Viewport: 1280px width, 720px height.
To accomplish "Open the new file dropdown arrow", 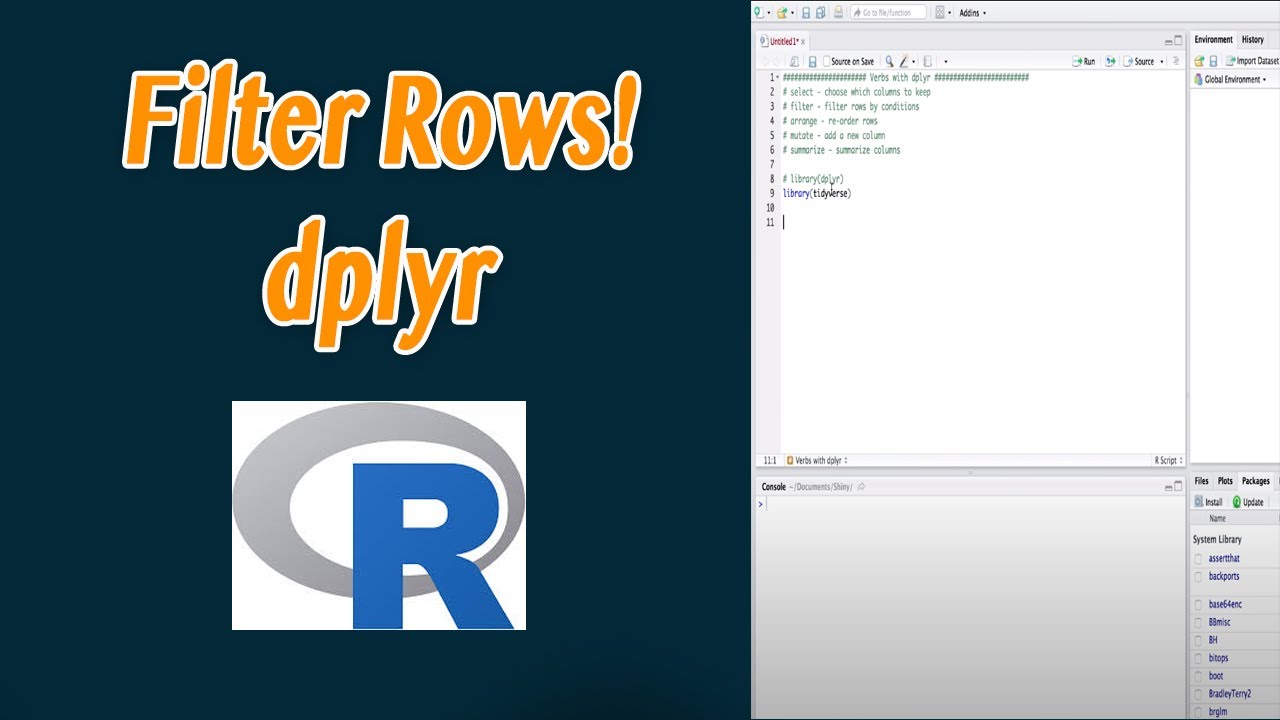I will [x=768, y=13].
